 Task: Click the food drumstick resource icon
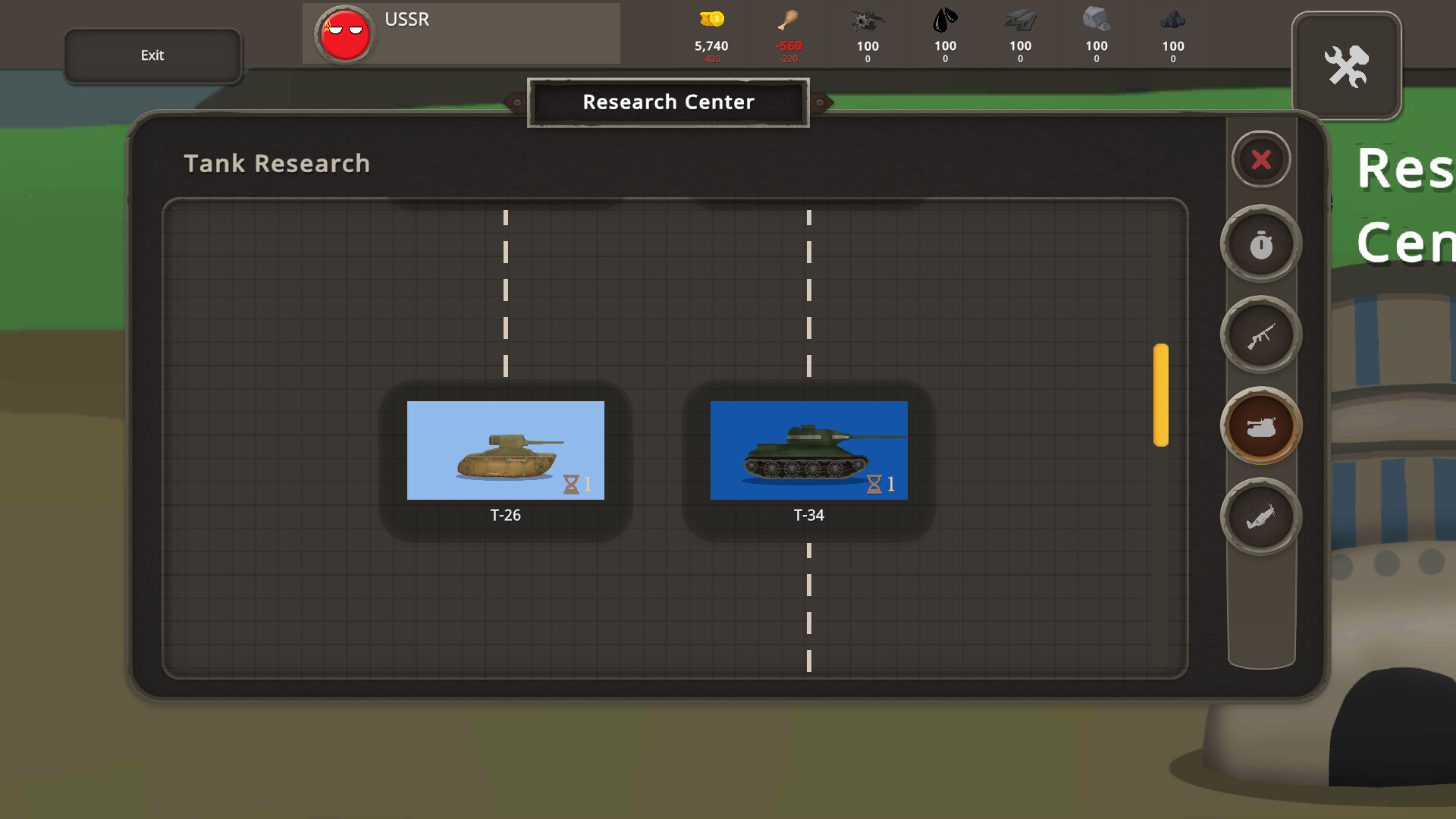(789, 19)
